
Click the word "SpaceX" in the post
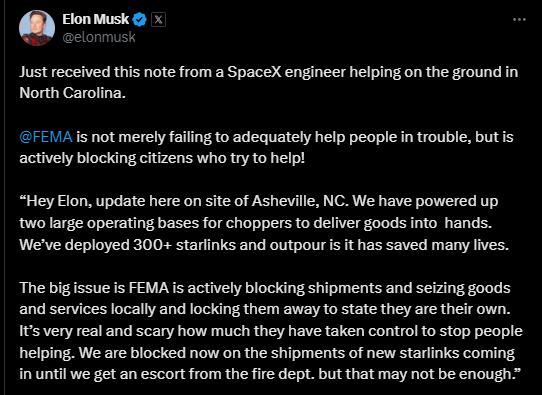tap(253, 73)
